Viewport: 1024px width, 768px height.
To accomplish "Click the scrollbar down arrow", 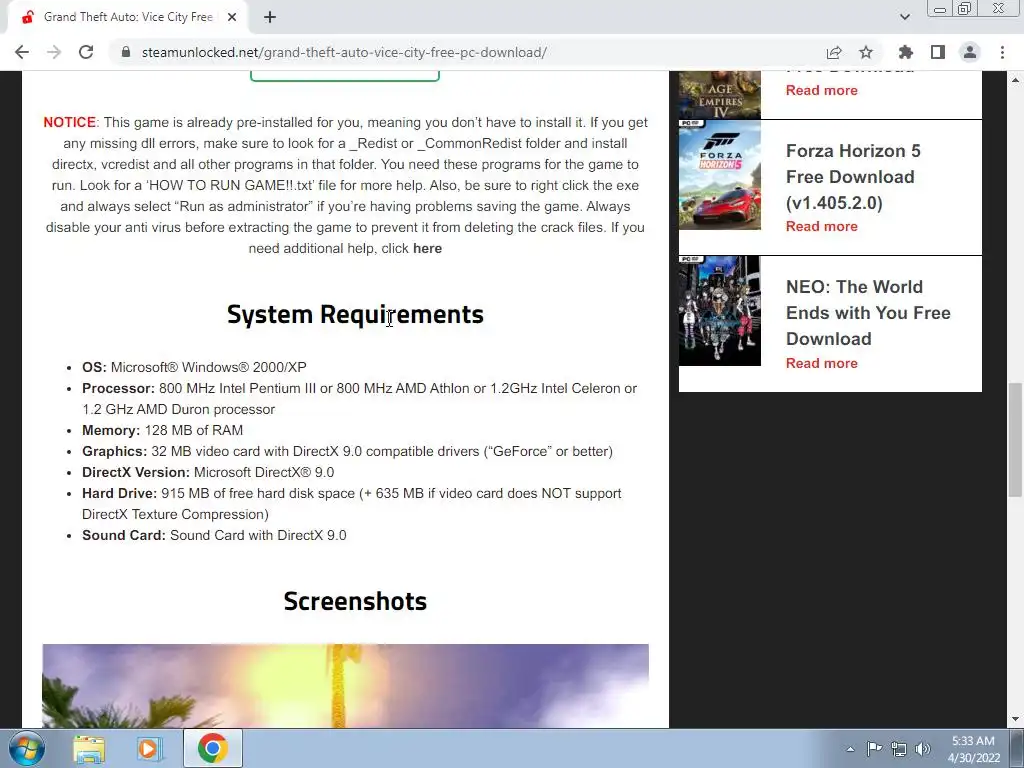I will pyautogui.click(x=1015, y=719).
